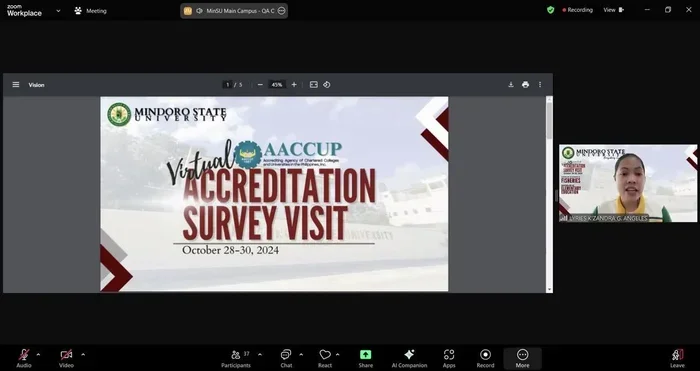Zoom in the PDF with plus button
700x371 pixels.
294,85
